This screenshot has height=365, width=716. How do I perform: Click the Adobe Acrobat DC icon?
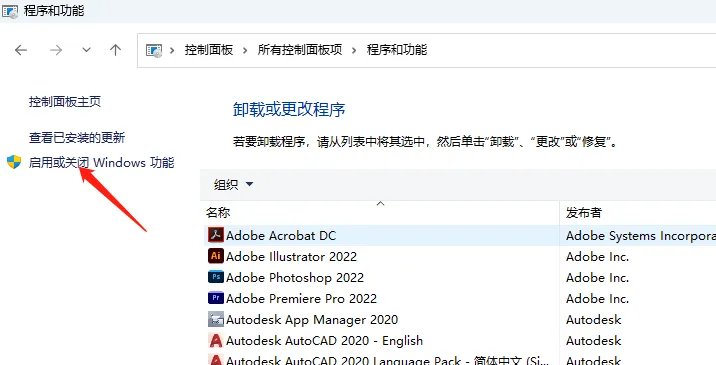(216, 235)
